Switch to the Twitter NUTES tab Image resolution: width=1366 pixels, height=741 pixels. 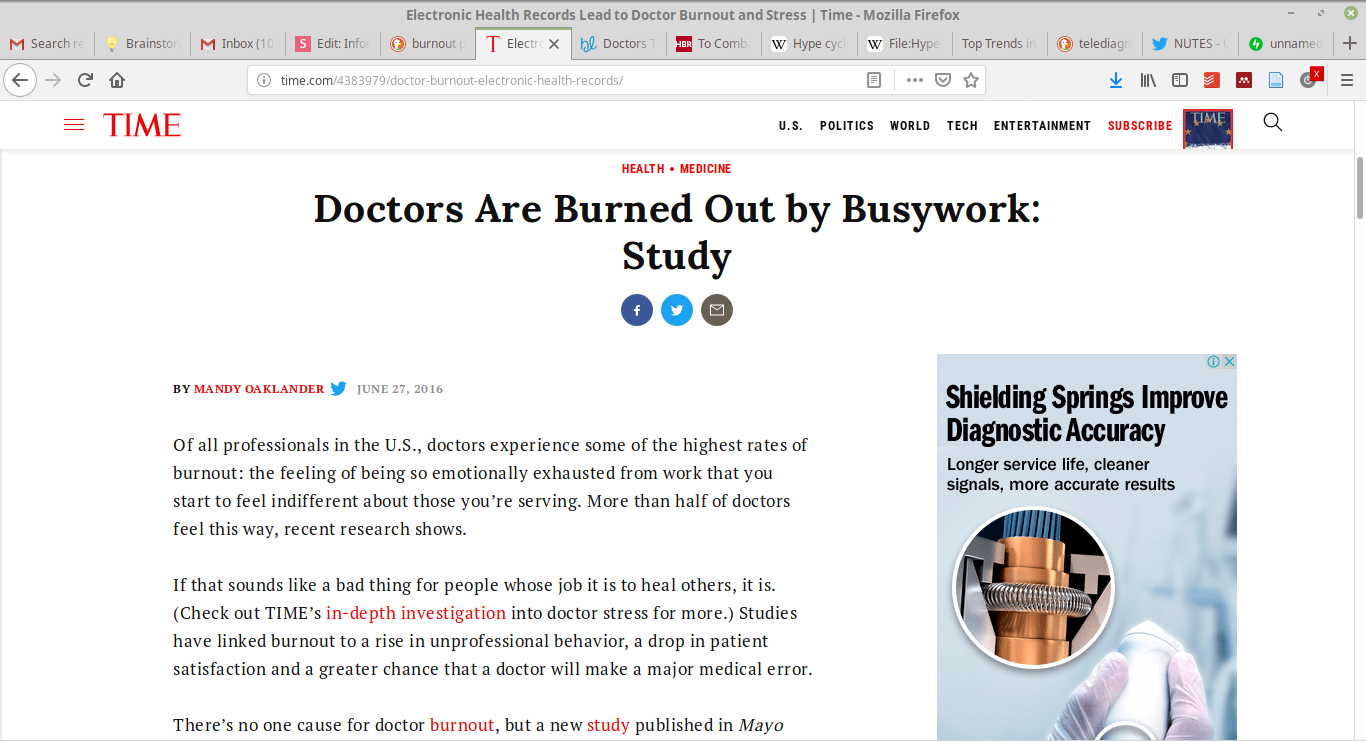[1192, 43]
